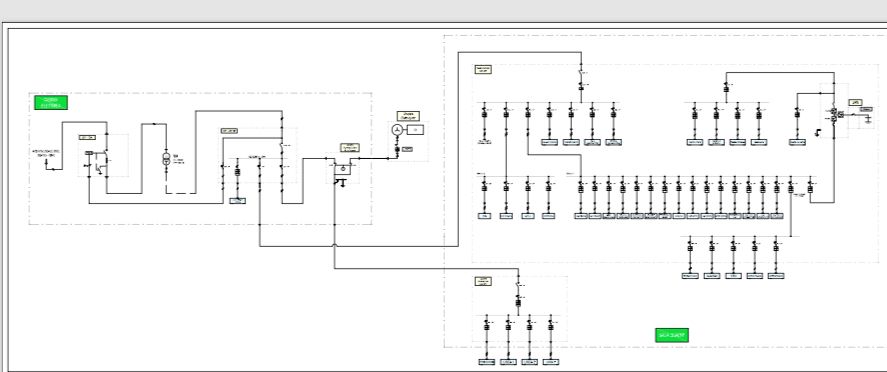Click the generator circle symbol
This screenshot has width=887, height=372.
(x=396, y=130)
